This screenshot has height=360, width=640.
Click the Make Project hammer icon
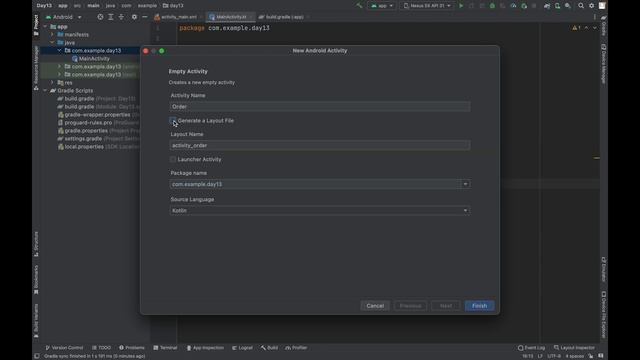359,6
